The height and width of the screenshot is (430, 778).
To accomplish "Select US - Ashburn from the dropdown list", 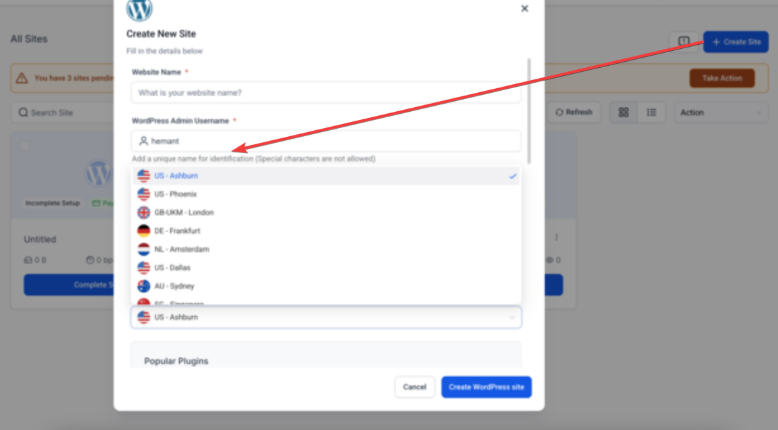I will point(326,176).
